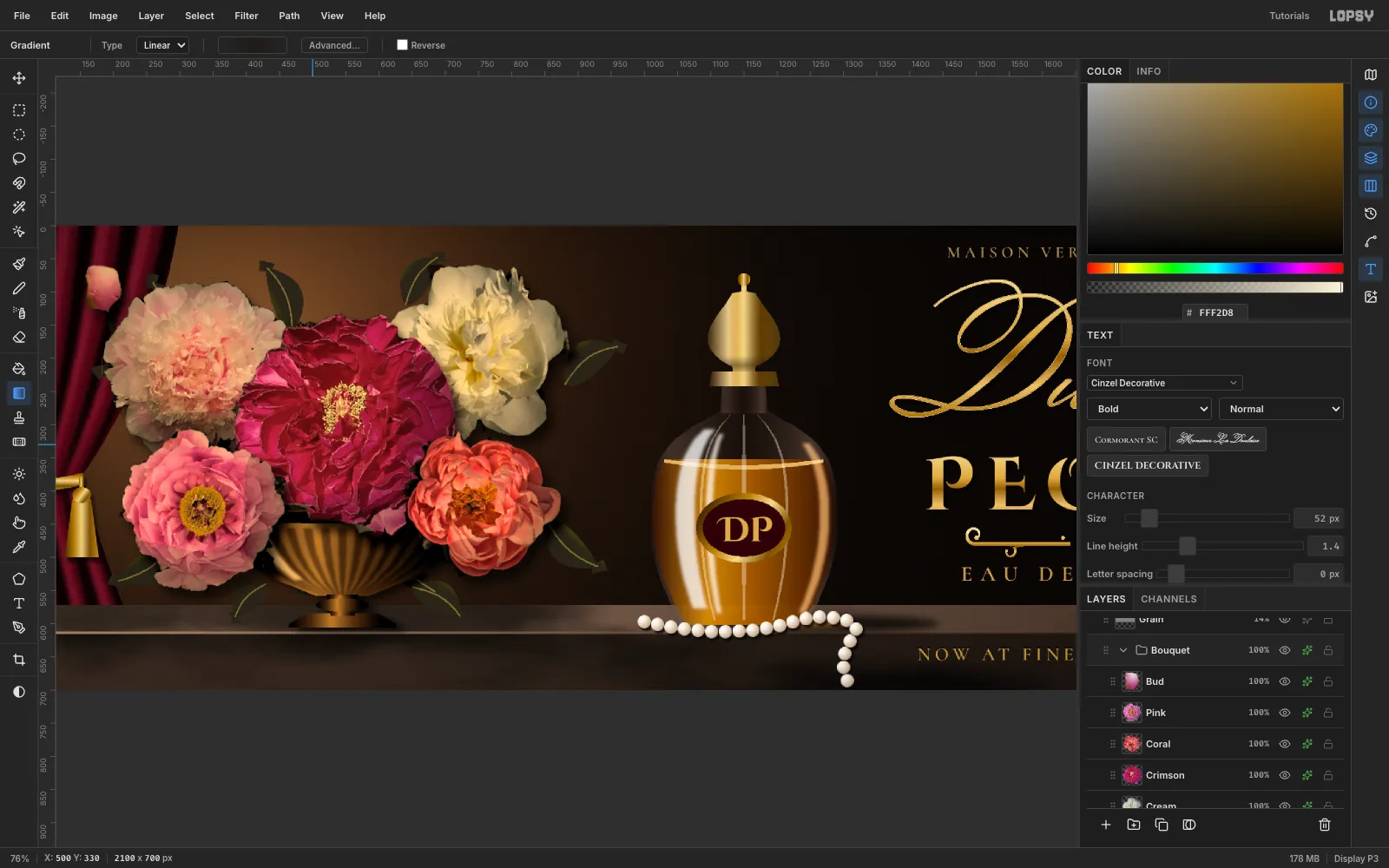Viewport: 1389px width, 868px height.
Task: Hide the Bud layer
Action: 1285,681
